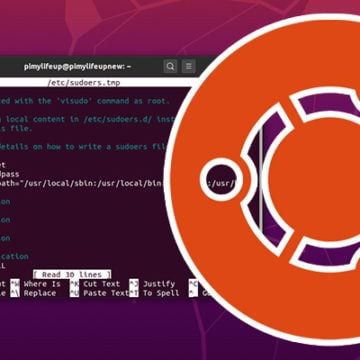Place cursor on the 'visudo' command line
360x360 pixels.
point(85,101)
